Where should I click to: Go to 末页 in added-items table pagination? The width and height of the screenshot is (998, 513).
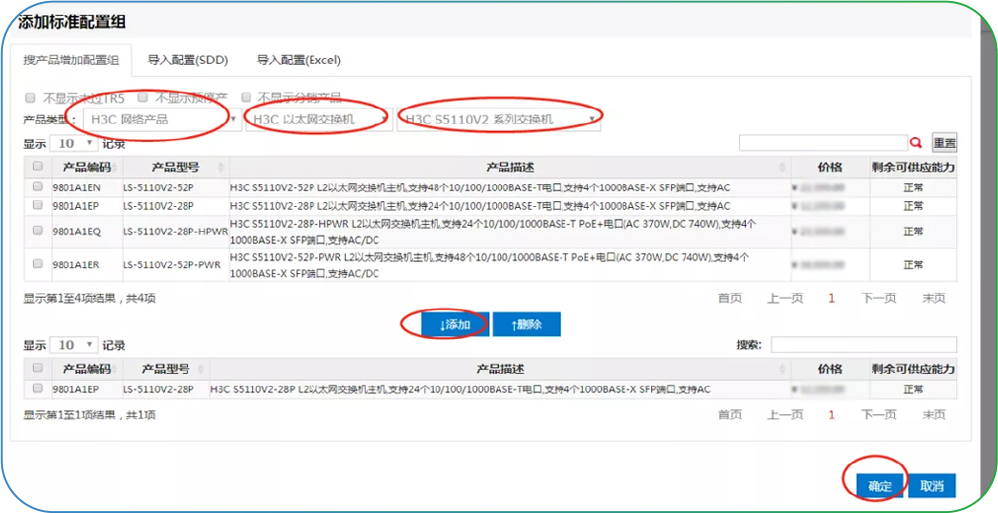click(x=934, y=414)
